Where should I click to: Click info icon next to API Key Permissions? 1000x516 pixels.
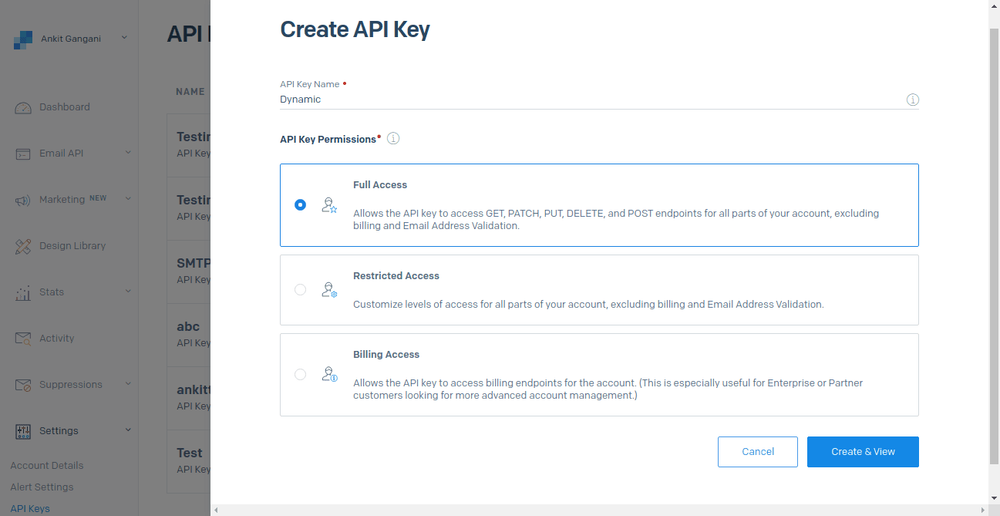click(x=393, y=138)
